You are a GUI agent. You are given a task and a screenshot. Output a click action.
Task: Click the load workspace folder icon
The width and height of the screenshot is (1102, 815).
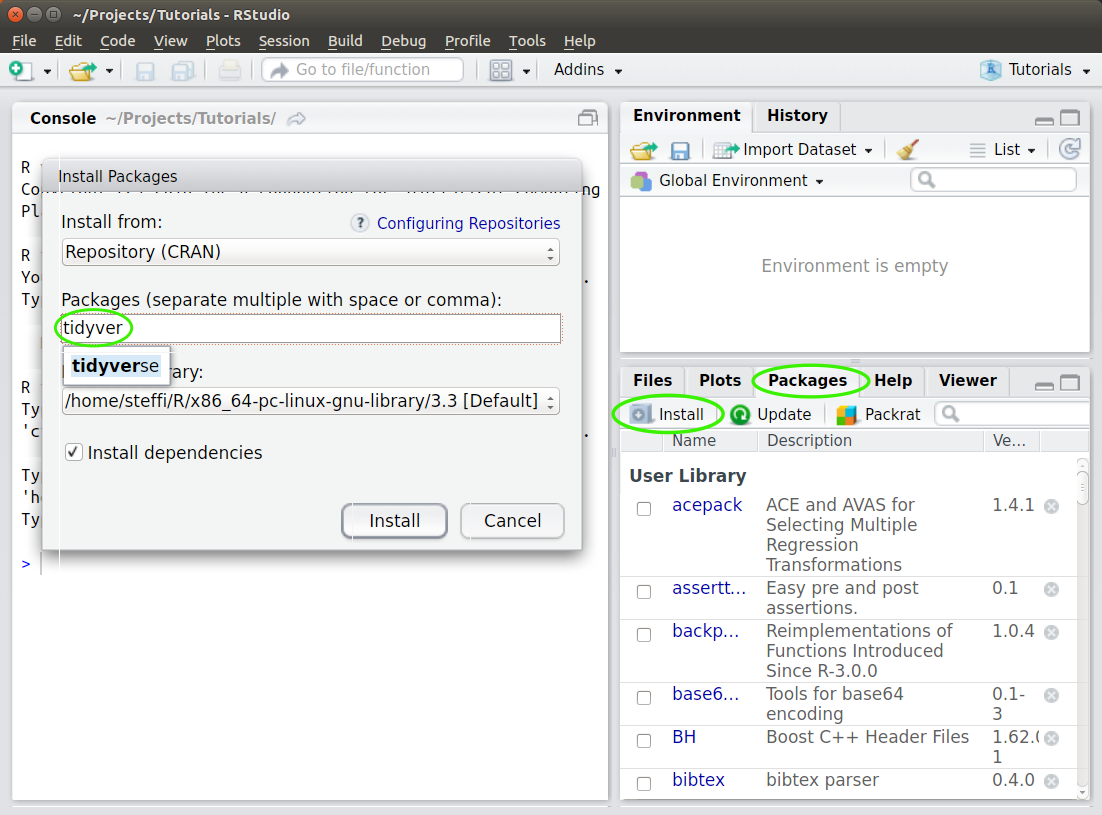point(643,150)
